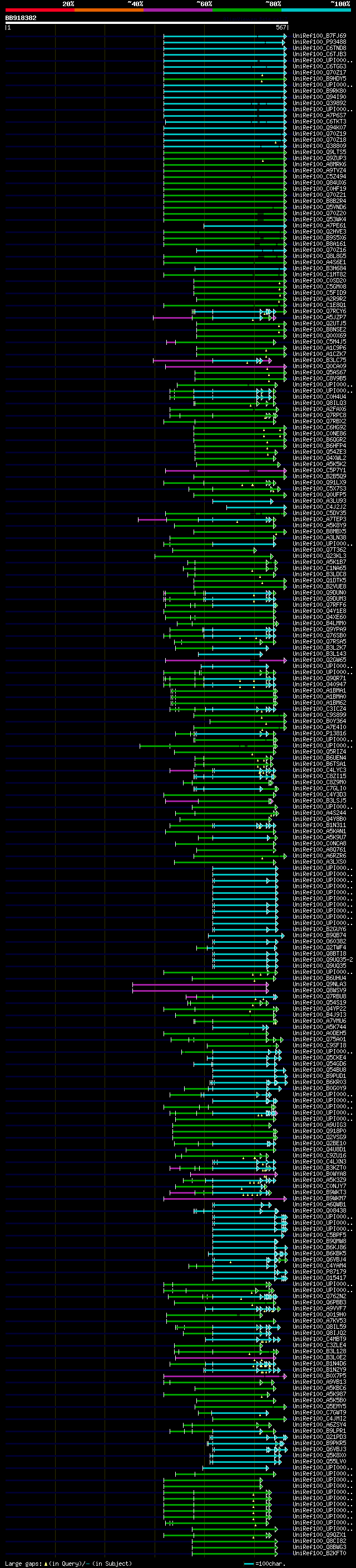Select the UniRef100_A7TEP3 label
Viewport: 356px width, 1568px height.
pos(319,519)
